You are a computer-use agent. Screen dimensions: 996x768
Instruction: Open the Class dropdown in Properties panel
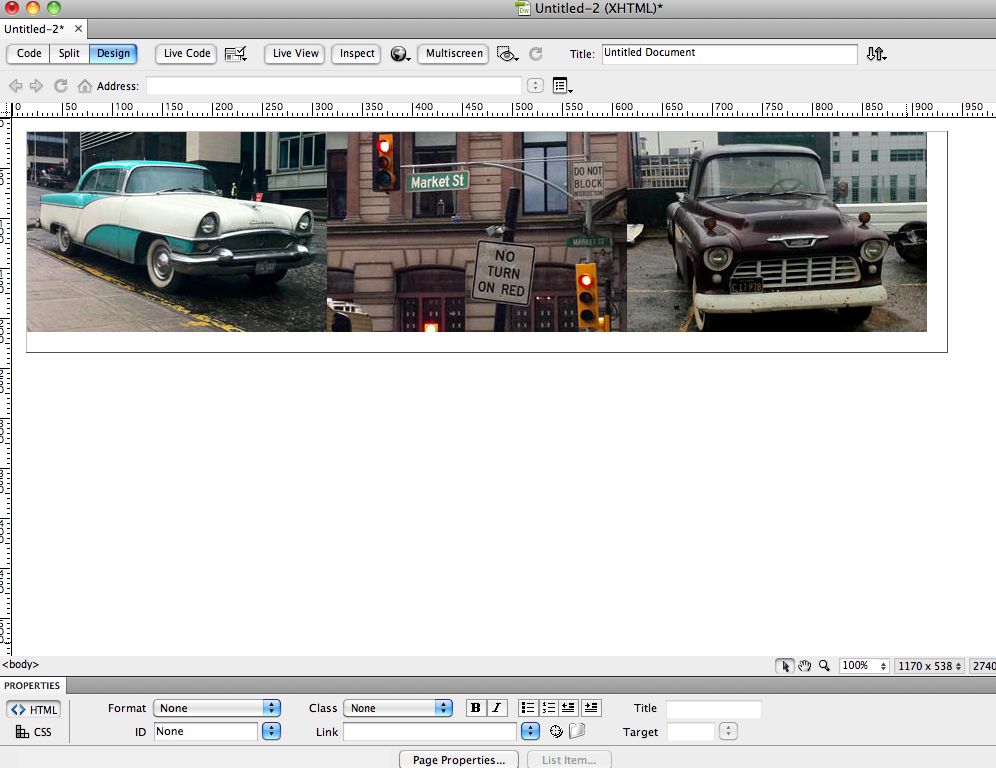[398, 708]
